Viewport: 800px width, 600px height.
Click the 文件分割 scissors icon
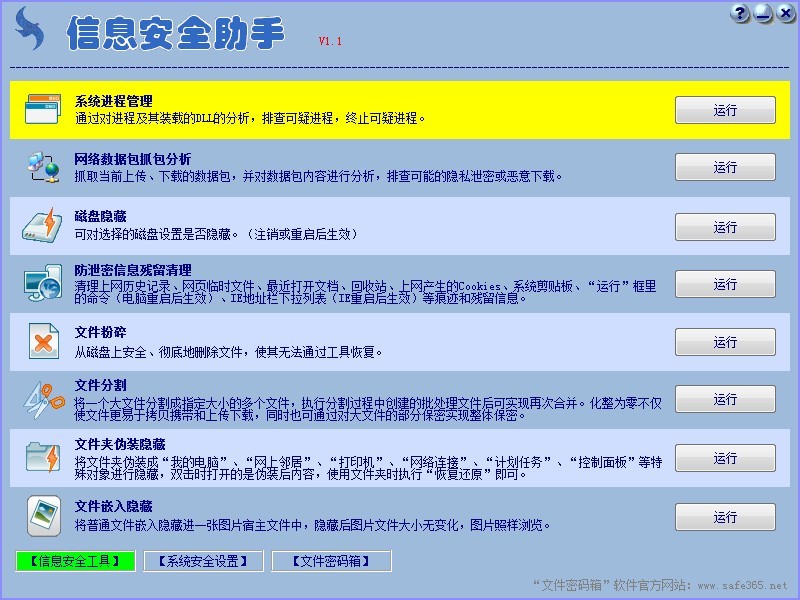tap(42, 400)
